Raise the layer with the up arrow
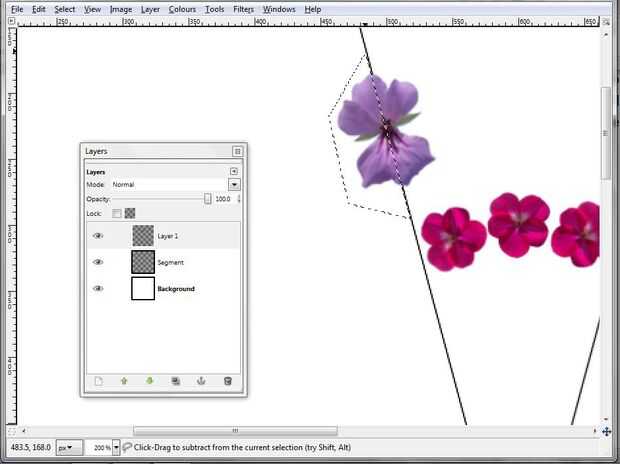This screenshot has width=620, height=464. (124, 381)
